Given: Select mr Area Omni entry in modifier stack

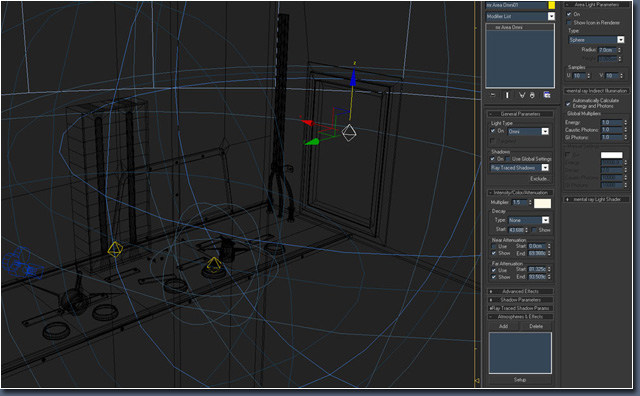Looking at the screenshot, I should click(x=520, y=27).
